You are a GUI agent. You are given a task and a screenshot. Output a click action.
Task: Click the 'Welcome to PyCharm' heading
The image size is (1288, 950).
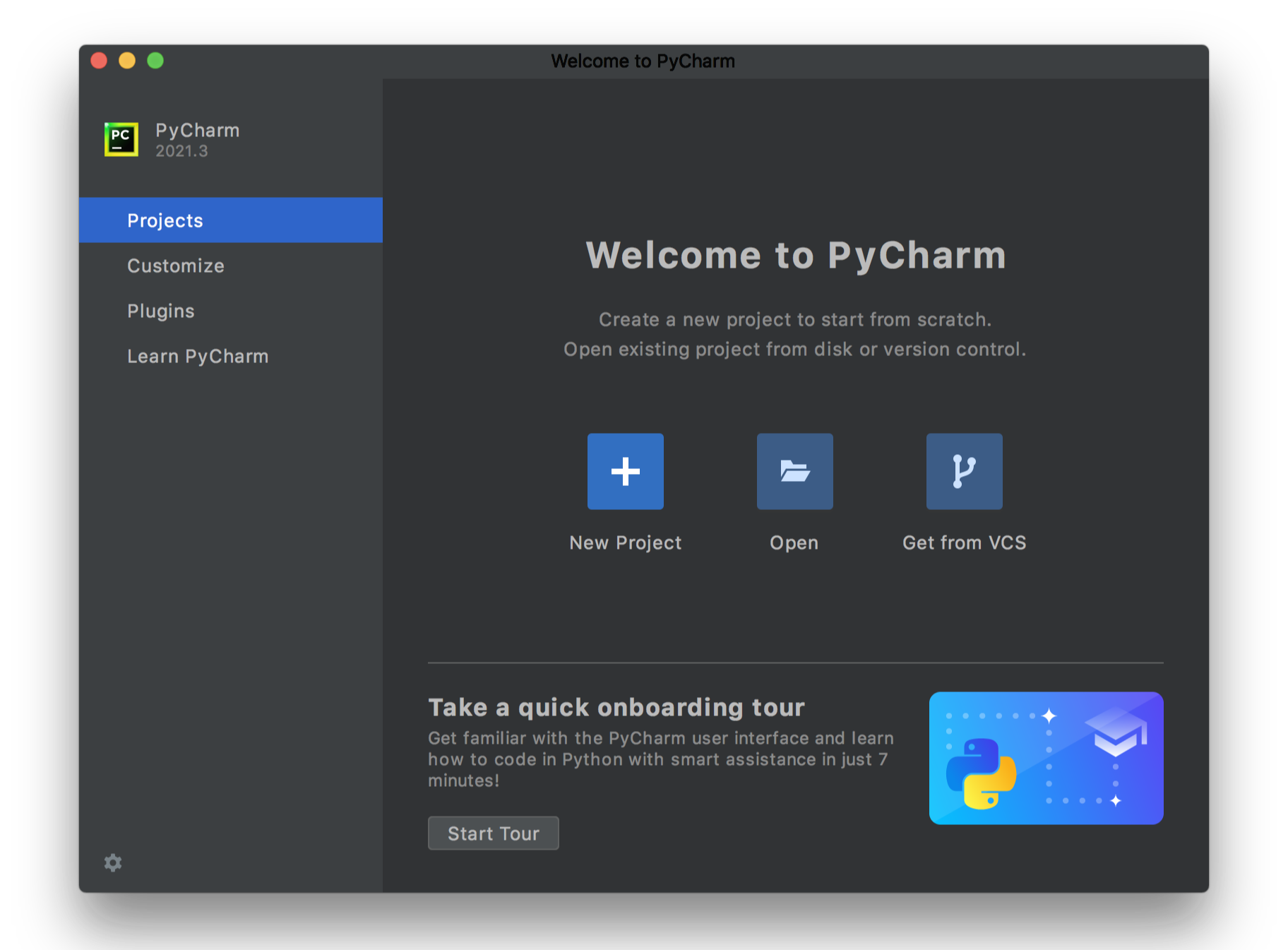pyautogui.click(x=796, y=255)
